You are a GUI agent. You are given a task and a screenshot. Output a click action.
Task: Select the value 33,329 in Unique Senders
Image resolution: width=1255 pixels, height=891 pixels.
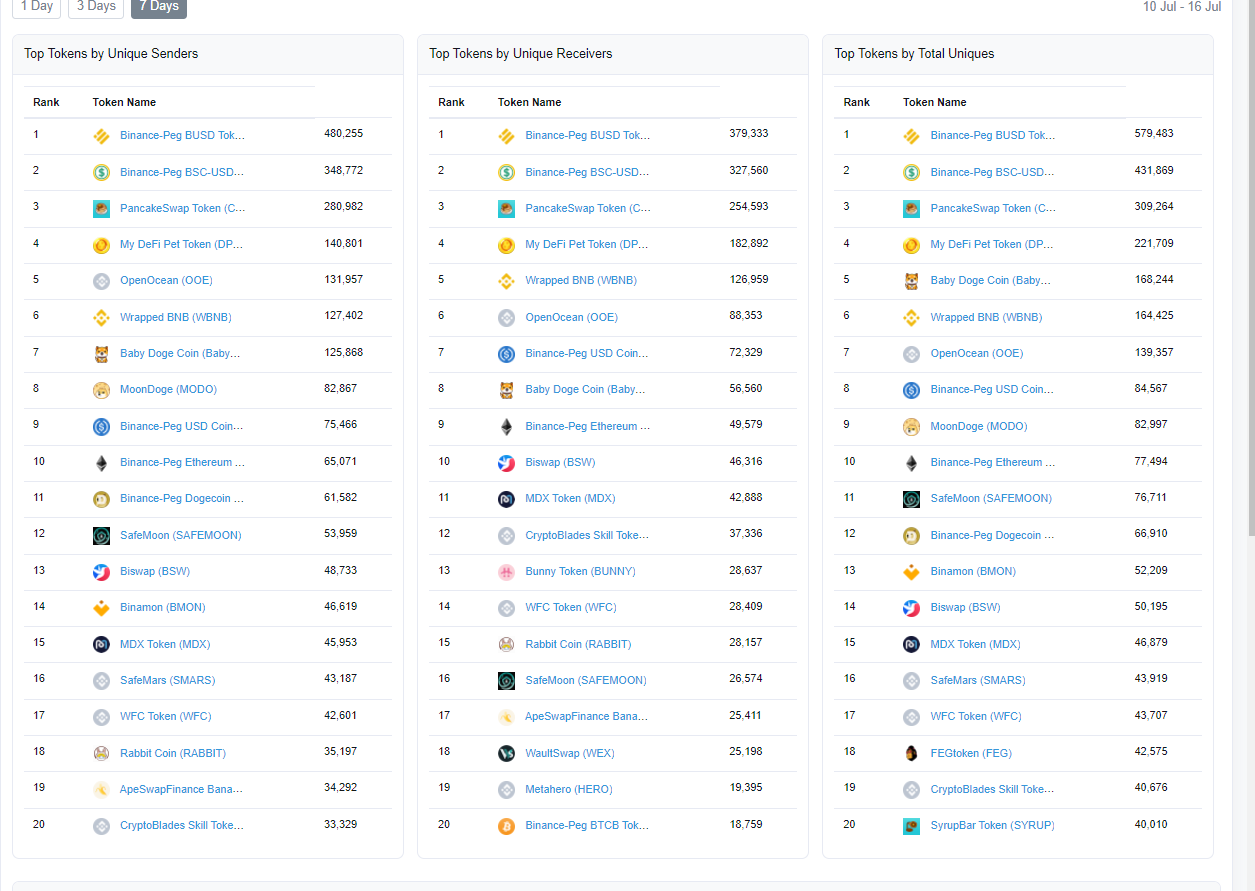tap(341, 824)
